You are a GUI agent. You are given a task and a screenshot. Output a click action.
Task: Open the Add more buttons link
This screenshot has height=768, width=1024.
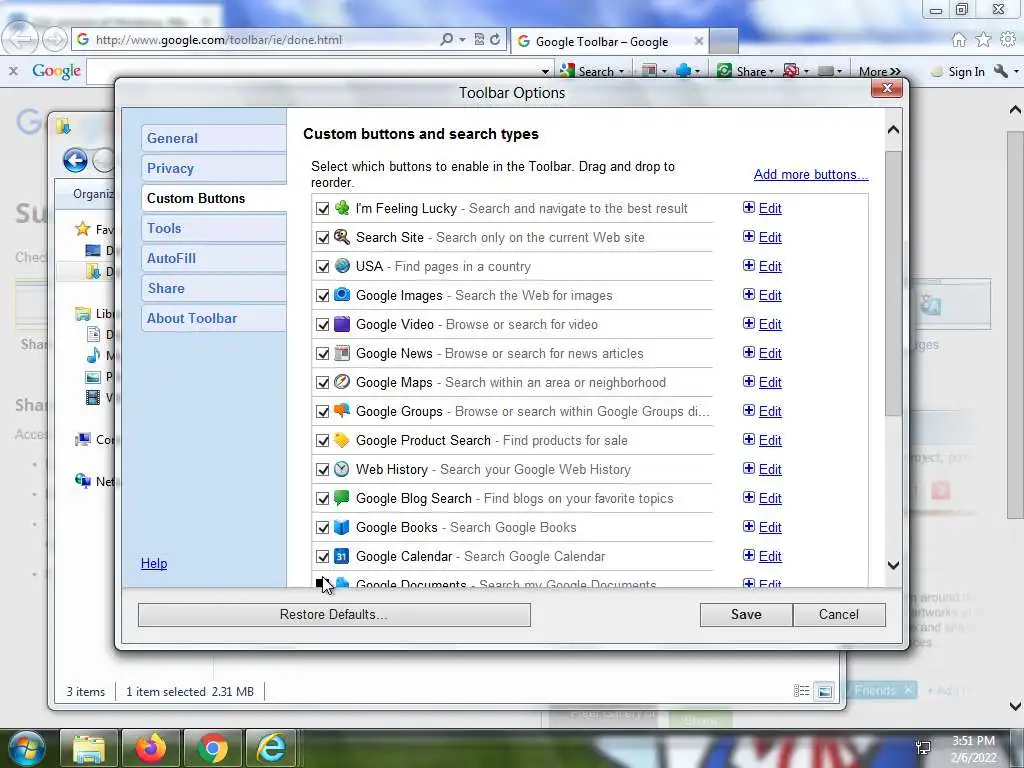click(x=811, y=174)
